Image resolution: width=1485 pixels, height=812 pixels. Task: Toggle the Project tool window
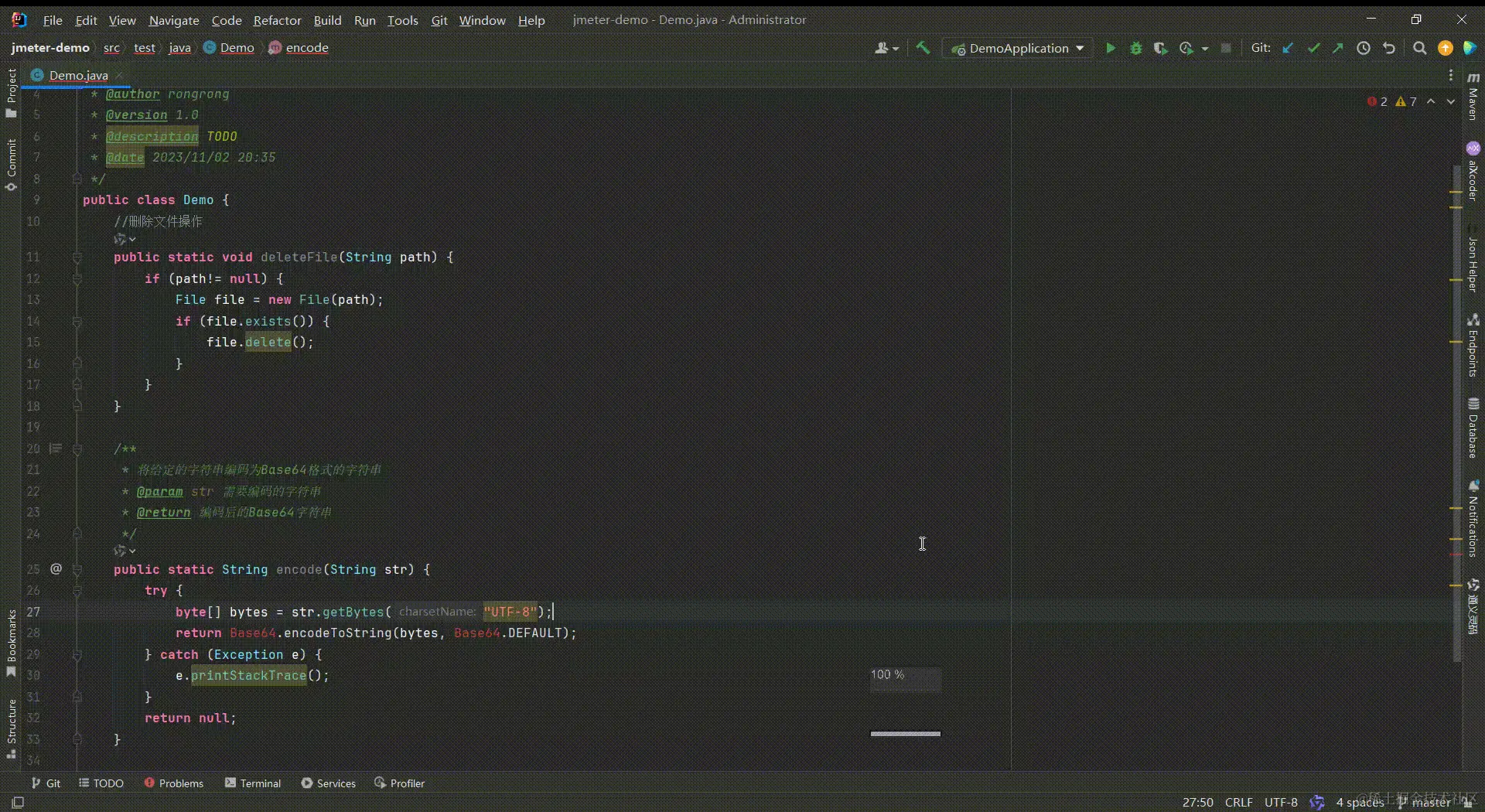coord(11,93)
